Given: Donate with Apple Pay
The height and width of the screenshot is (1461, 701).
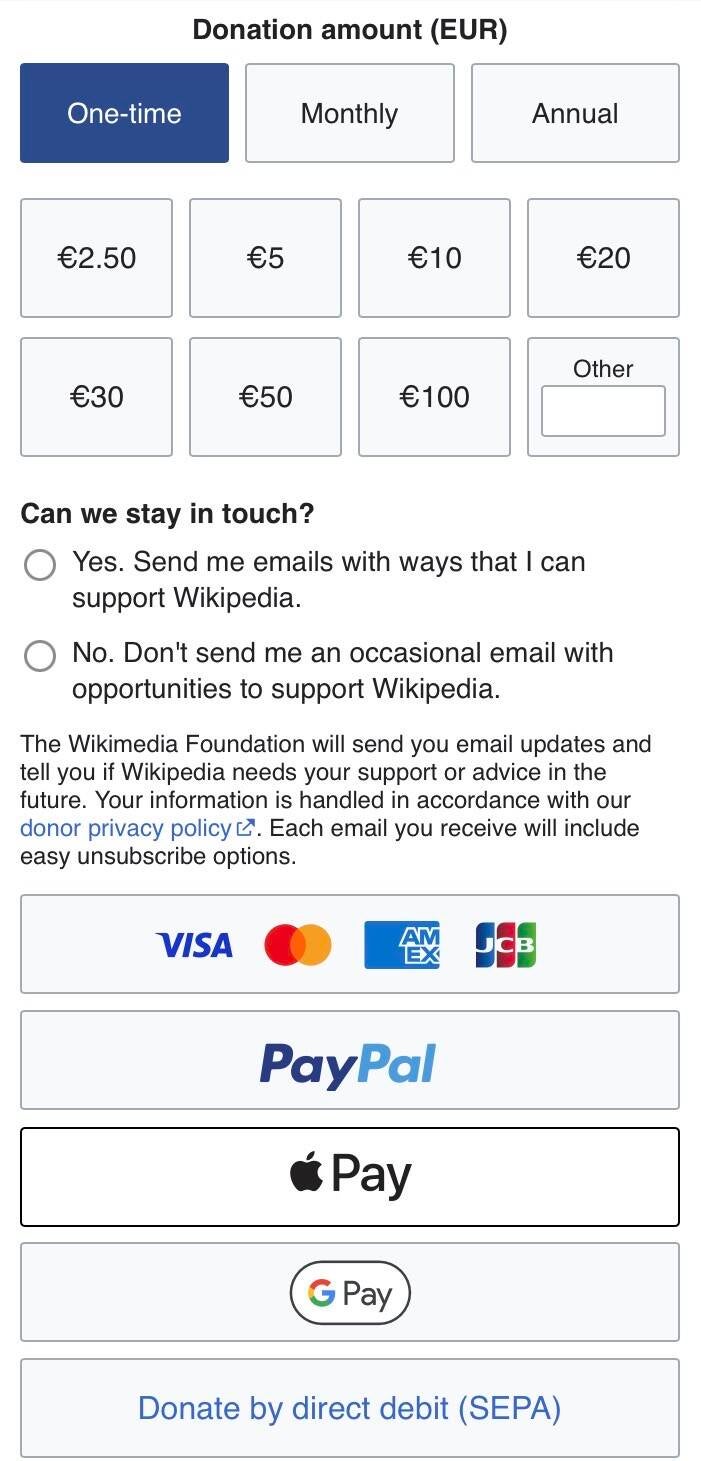Looking at the screenshot, I should pos(349,1177).
